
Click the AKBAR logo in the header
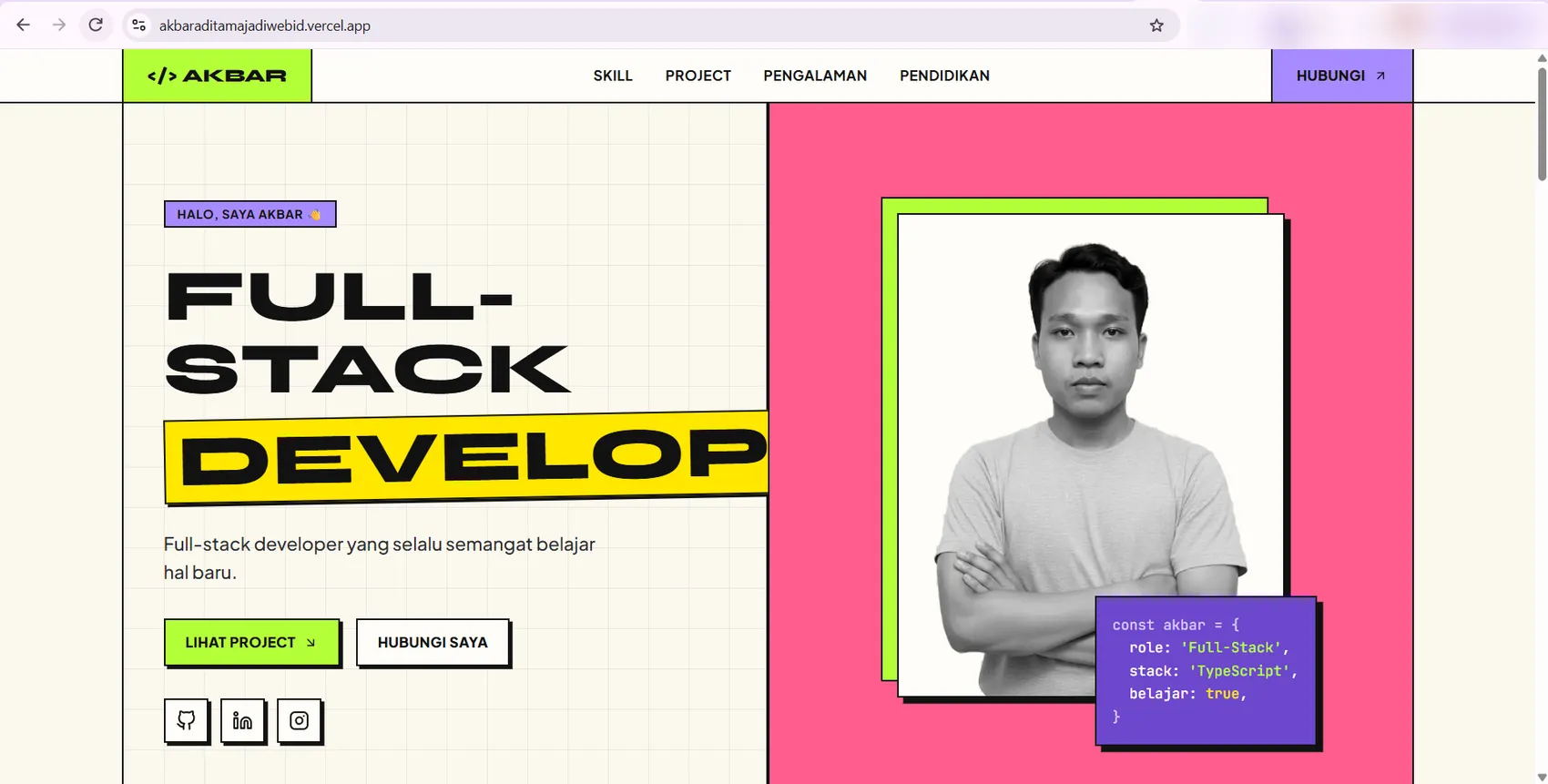217,76
